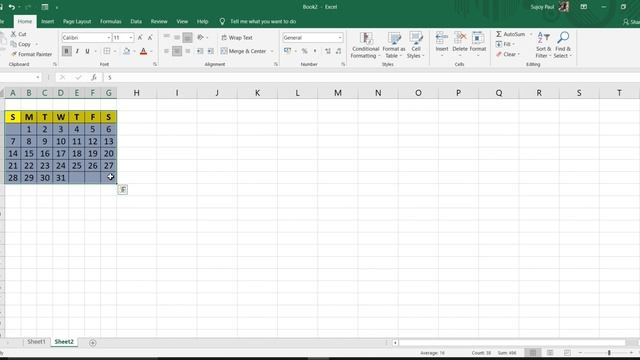Click the Undo icon in Quick Access Toolbar

click(11, 7)
